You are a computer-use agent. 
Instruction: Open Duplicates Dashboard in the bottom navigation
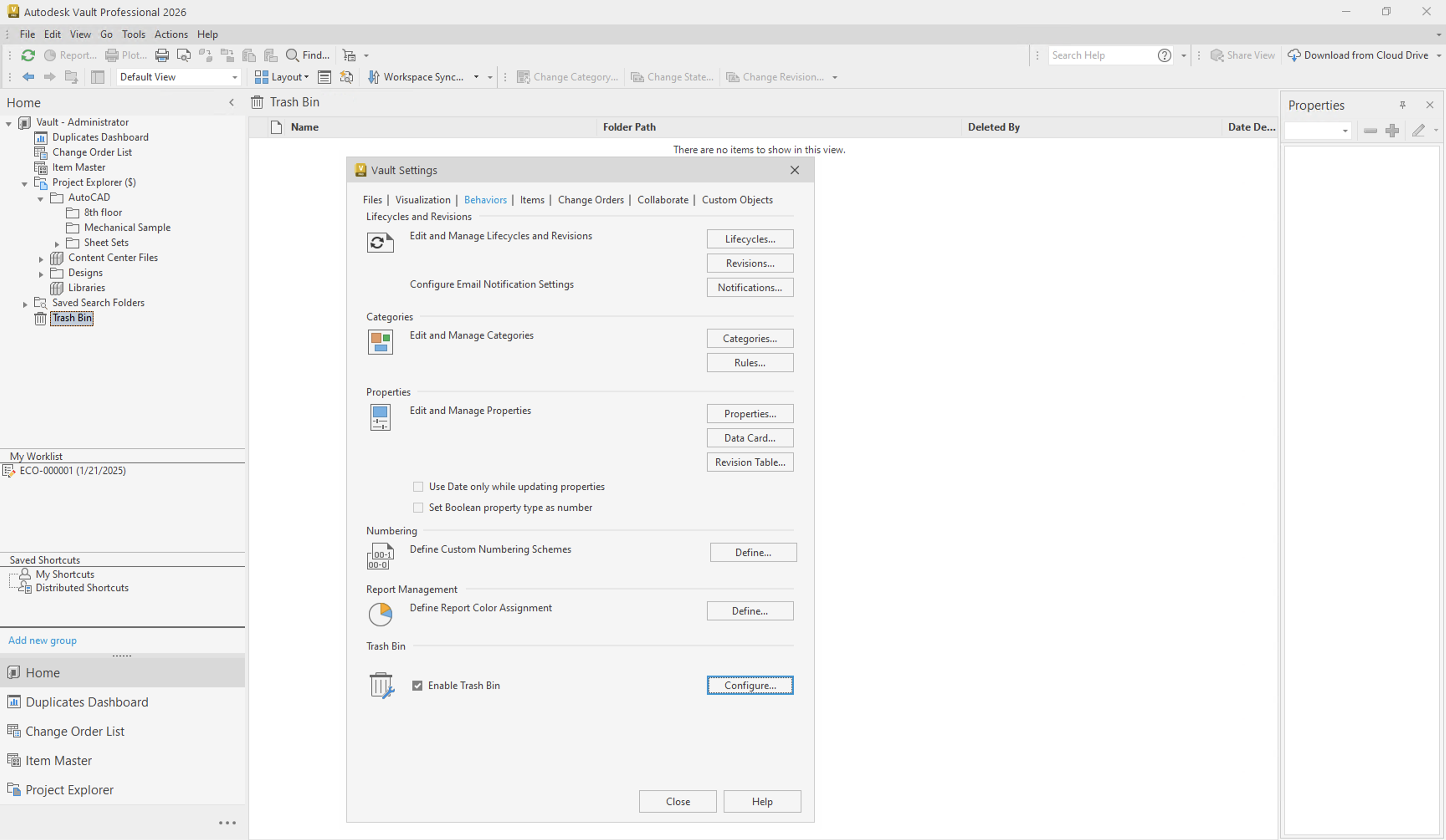coord(86,702)
